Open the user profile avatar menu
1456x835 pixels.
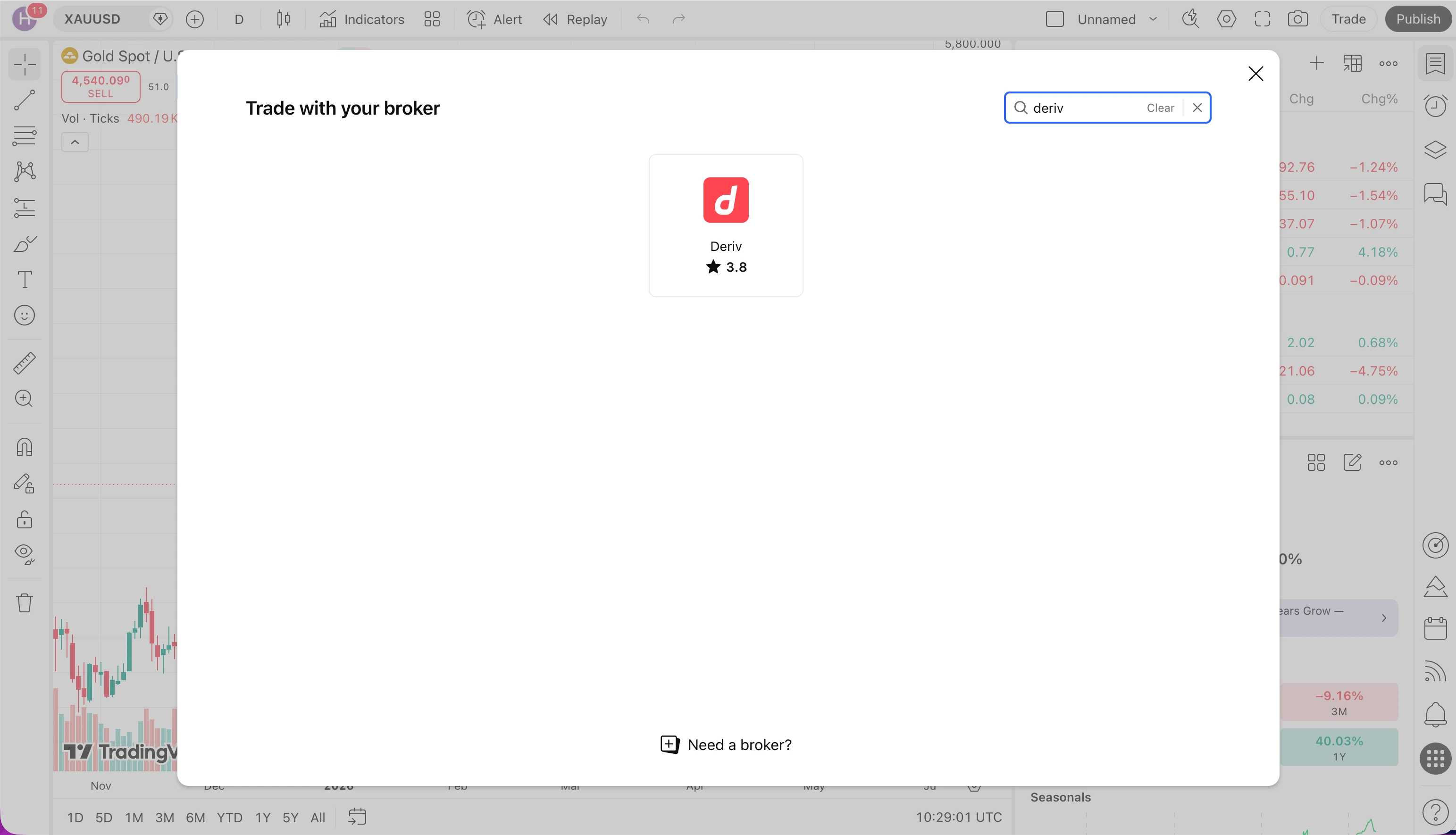pyautogui.click(x=25, y=18)
